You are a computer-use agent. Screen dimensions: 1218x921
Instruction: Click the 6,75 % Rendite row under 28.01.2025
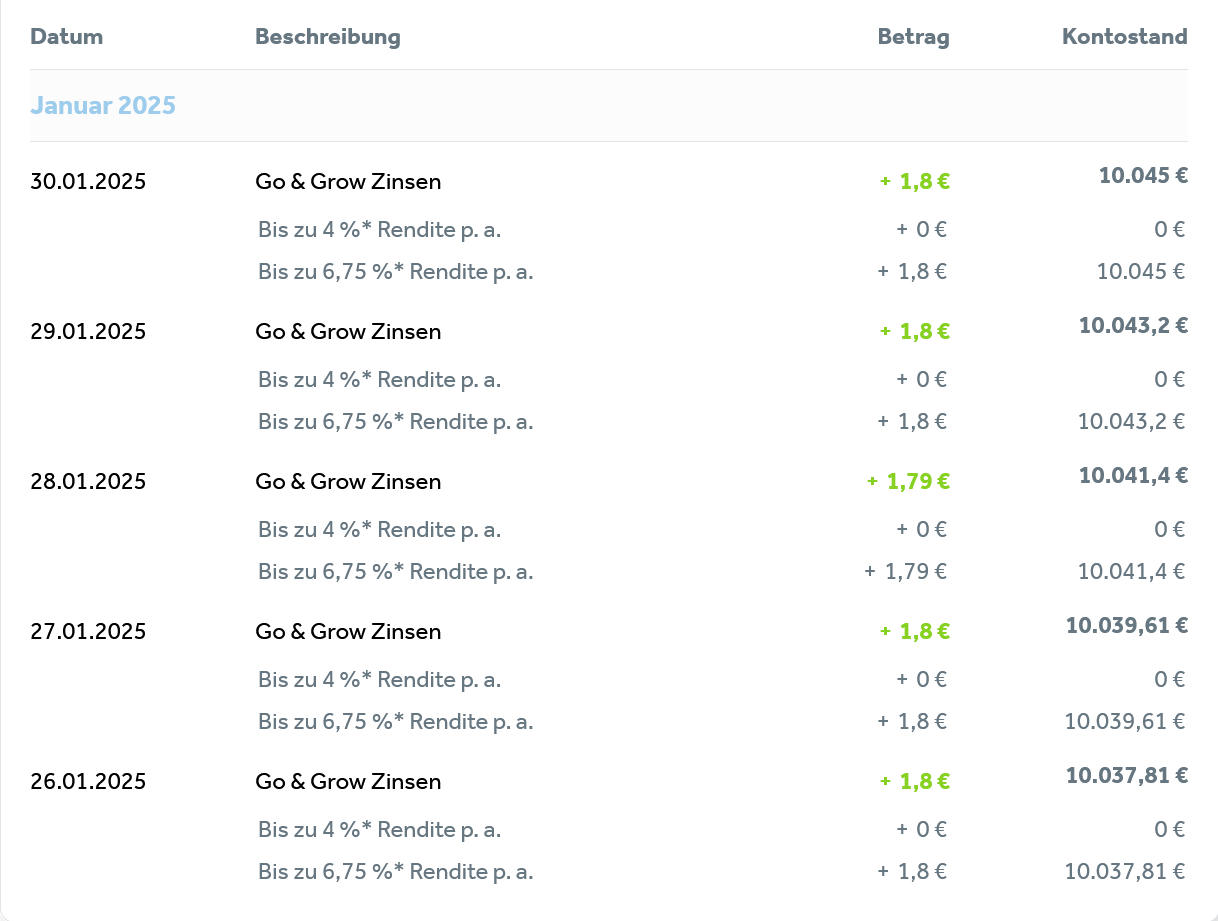point(721,572)
